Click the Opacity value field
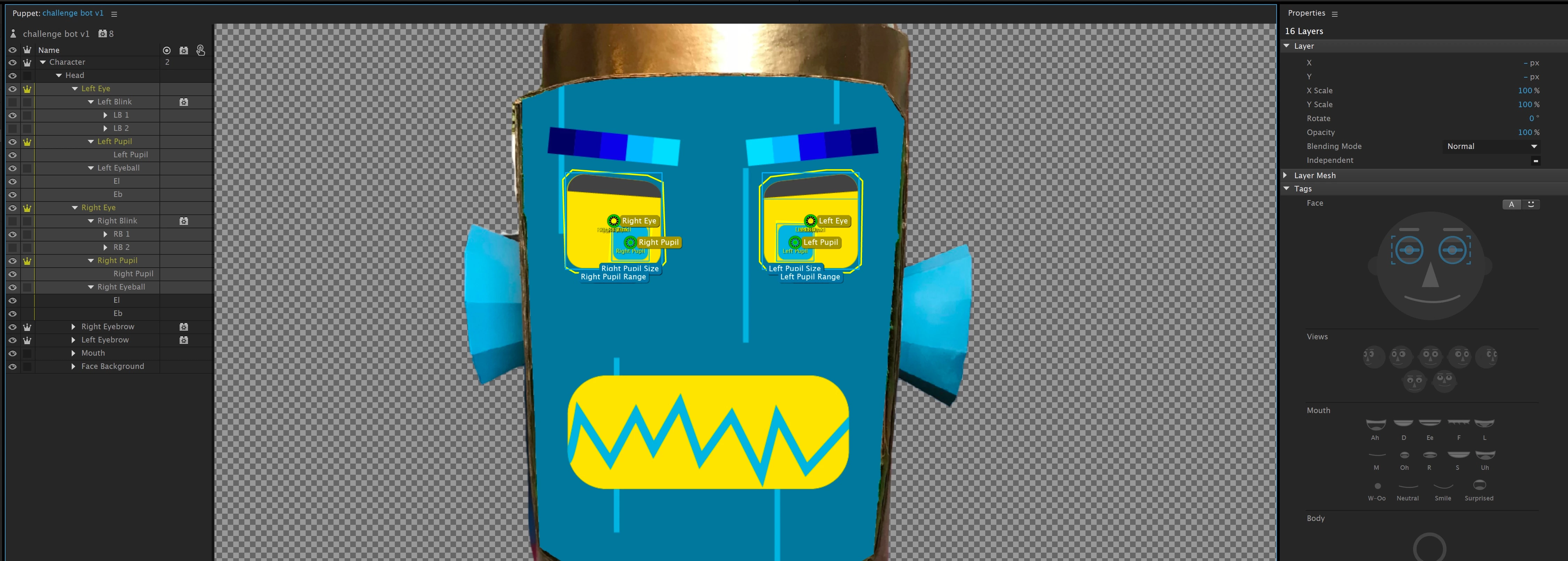This screenshot has height=561, width=1568. tap(1524, 133)
